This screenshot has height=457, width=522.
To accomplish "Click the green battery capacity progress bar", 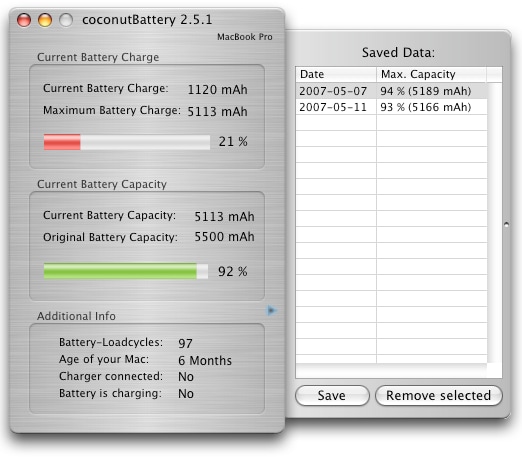I will (126, 271).
